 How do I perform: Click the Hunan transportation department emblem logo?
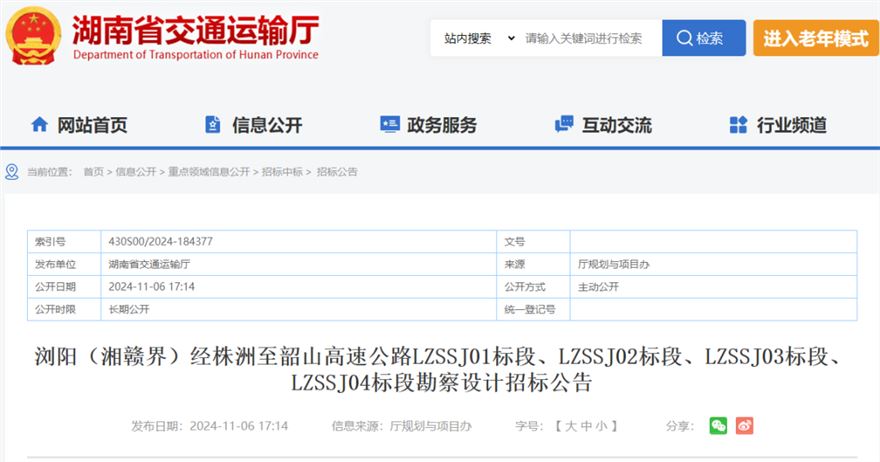pyautogui.click(x=33, y=37)
